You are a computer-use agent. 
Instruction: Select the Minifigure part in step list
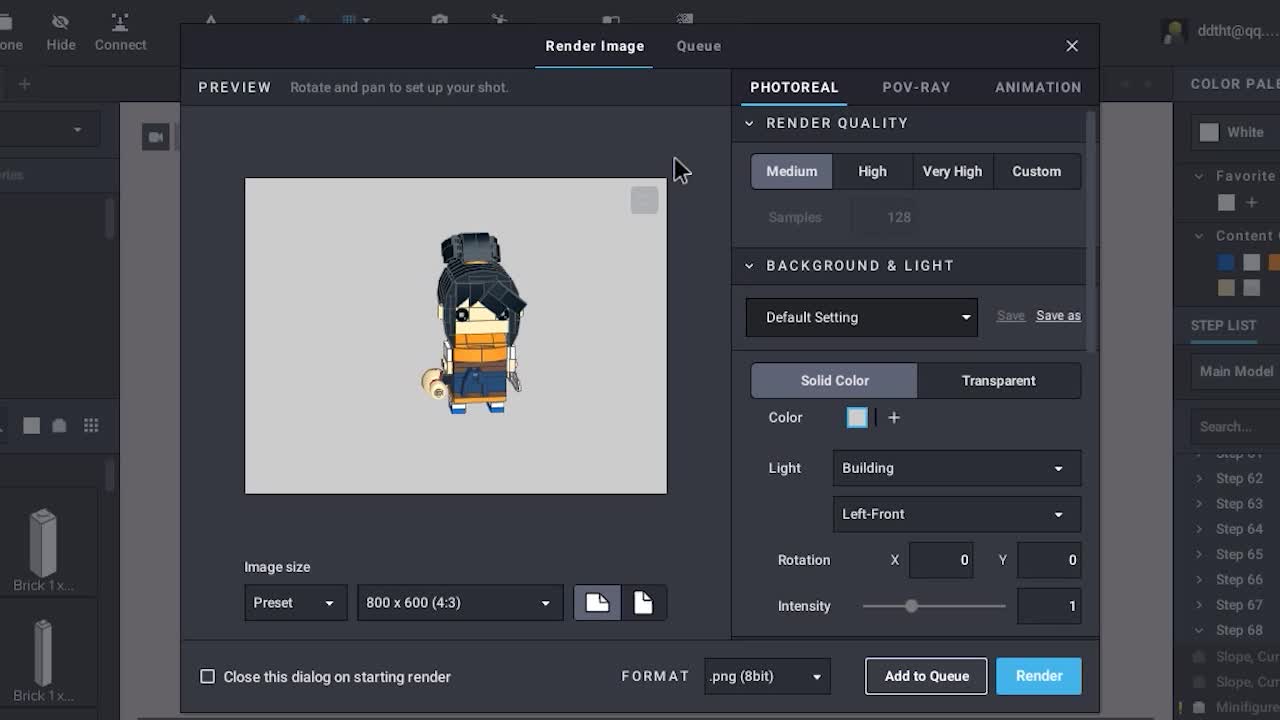(x=1237, y=707)
